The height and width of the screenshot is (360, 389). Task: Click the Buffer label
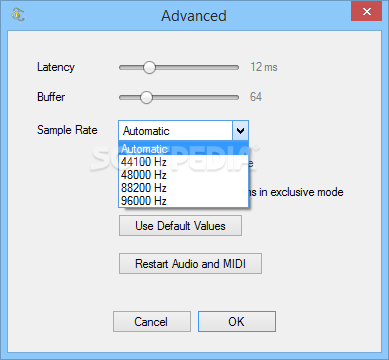click(x=51, y=97)
